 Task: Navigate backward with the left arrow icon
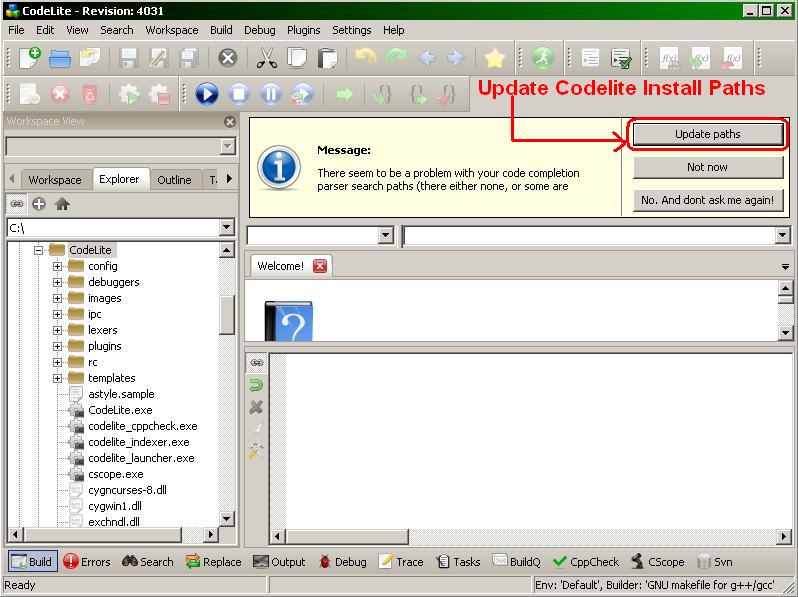427,58
